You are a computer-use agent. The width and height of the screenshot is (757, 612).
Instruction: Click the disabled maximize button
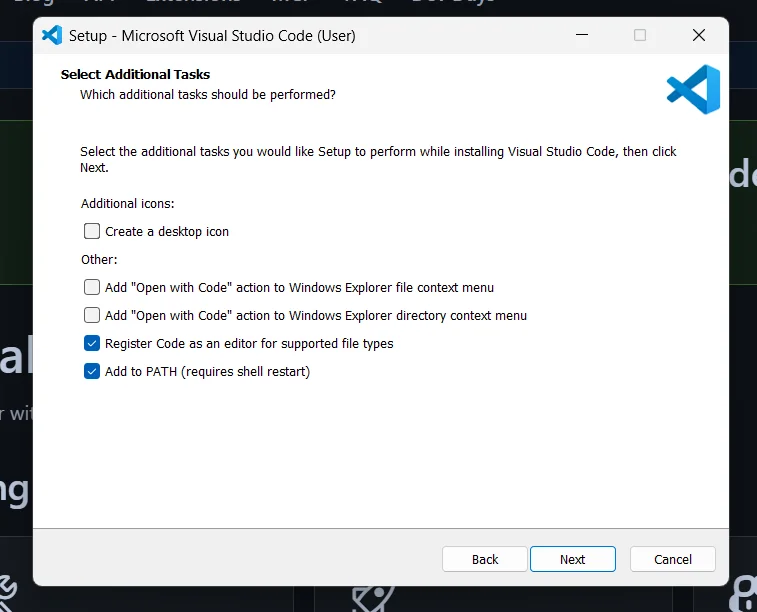coord(640,35)
